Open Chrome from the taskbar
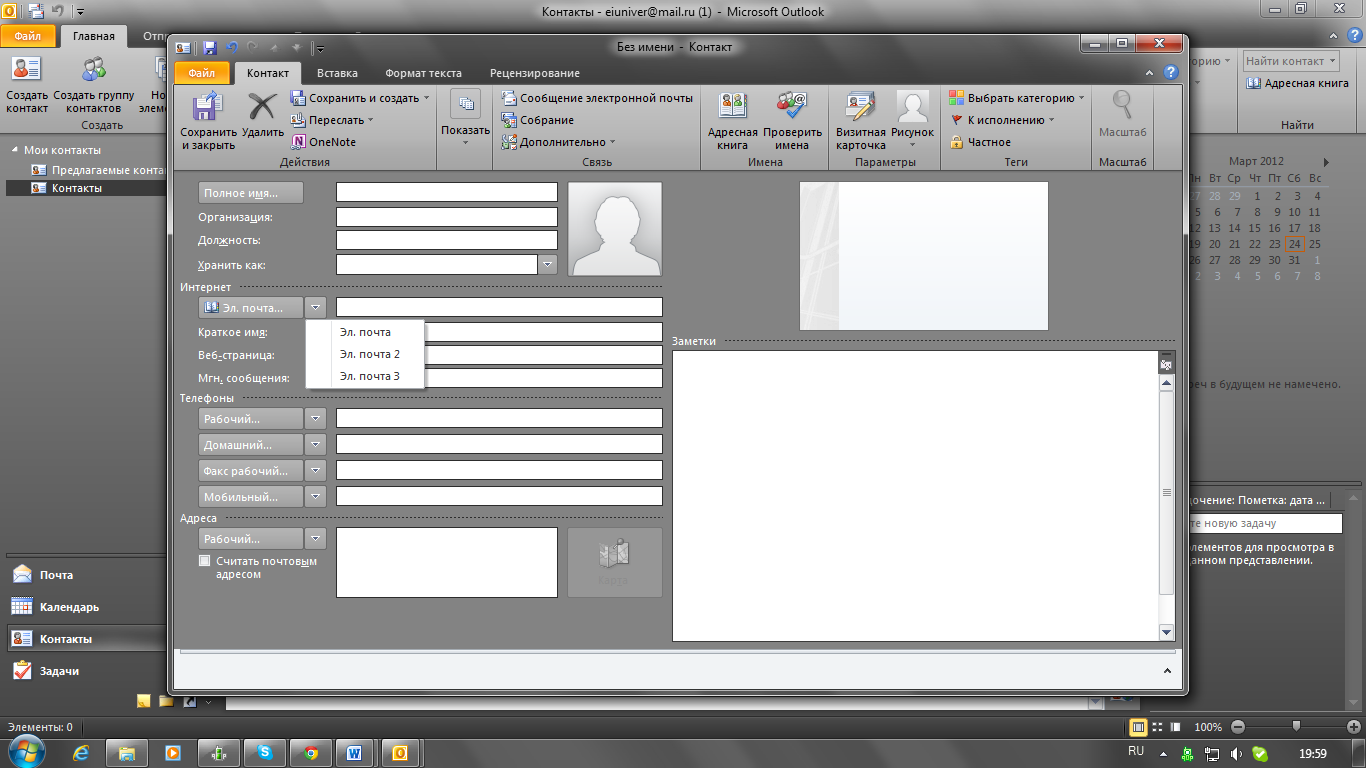 [310, 753]
